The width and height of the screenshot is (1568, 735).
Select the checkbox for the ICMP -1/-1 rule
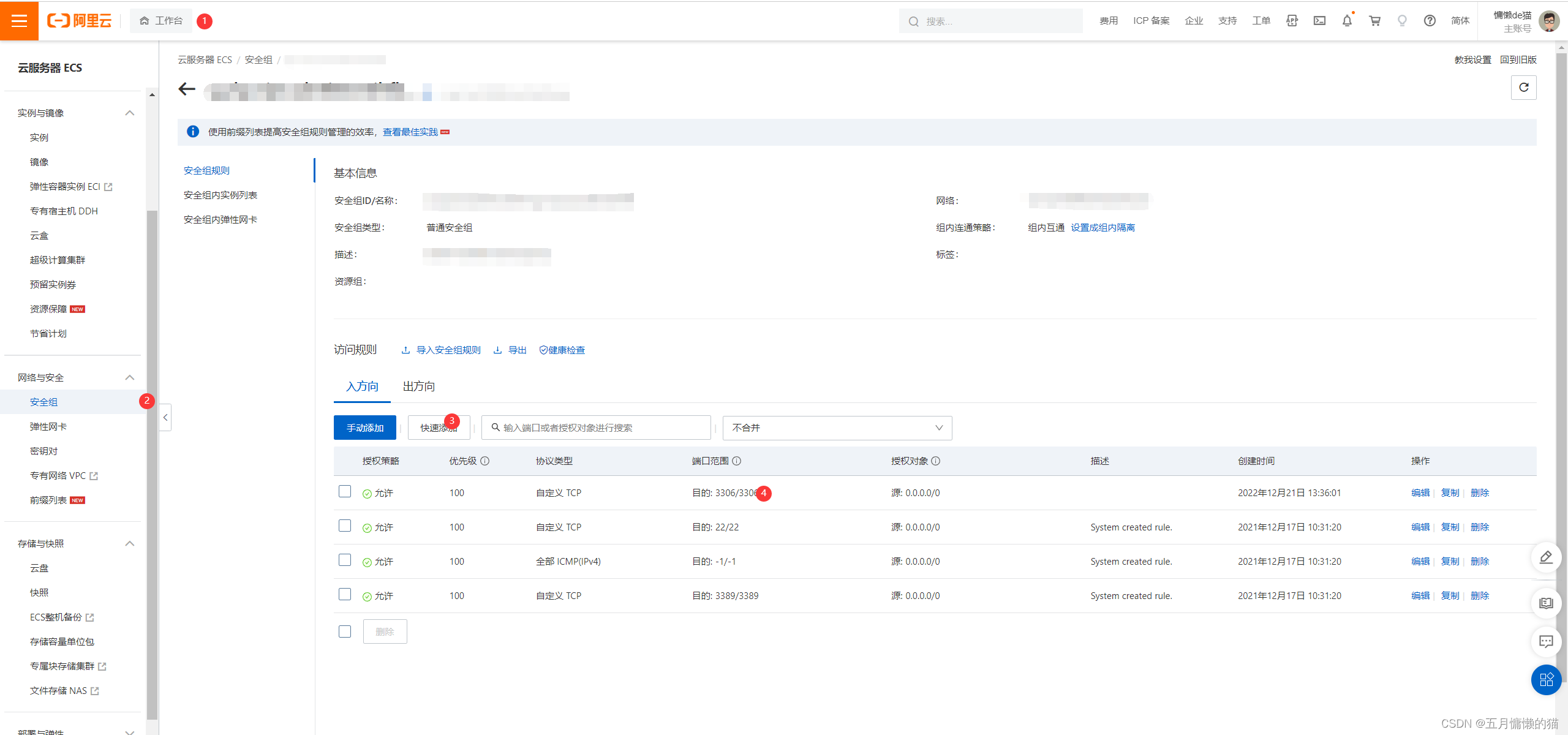(345, 560)
